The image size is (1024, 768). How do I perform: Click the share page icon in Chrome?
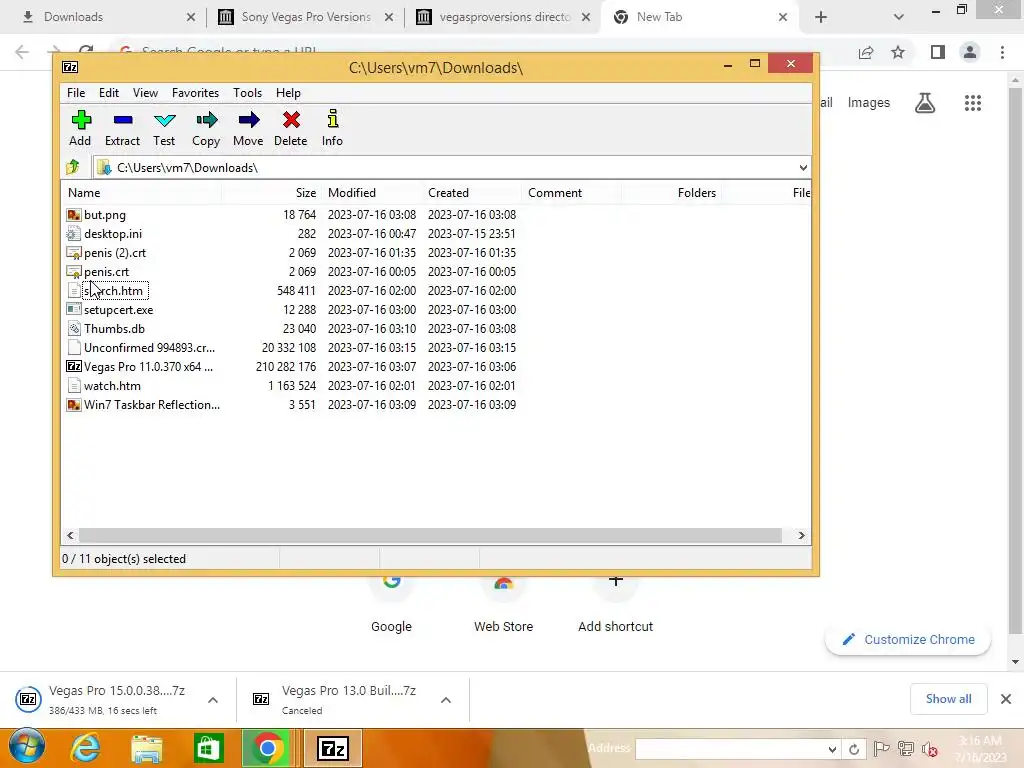click(x=866, y=52)
